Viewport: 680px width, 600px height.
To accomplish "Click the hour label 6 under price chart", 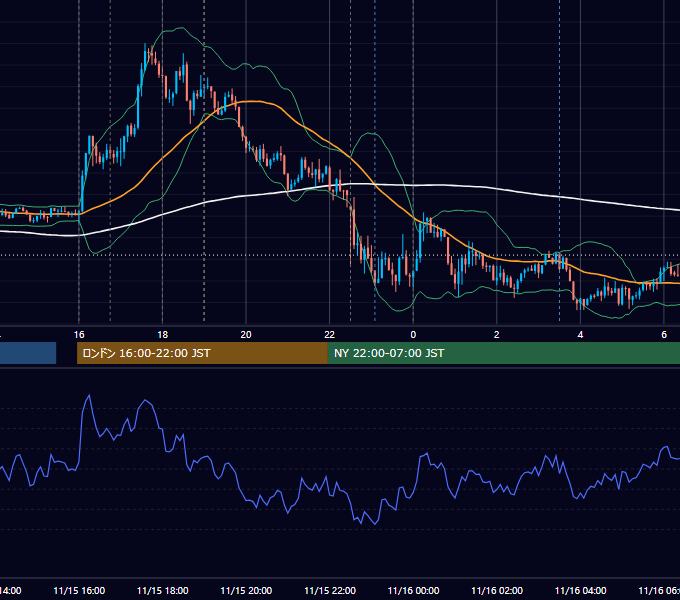I will point(664,335).
